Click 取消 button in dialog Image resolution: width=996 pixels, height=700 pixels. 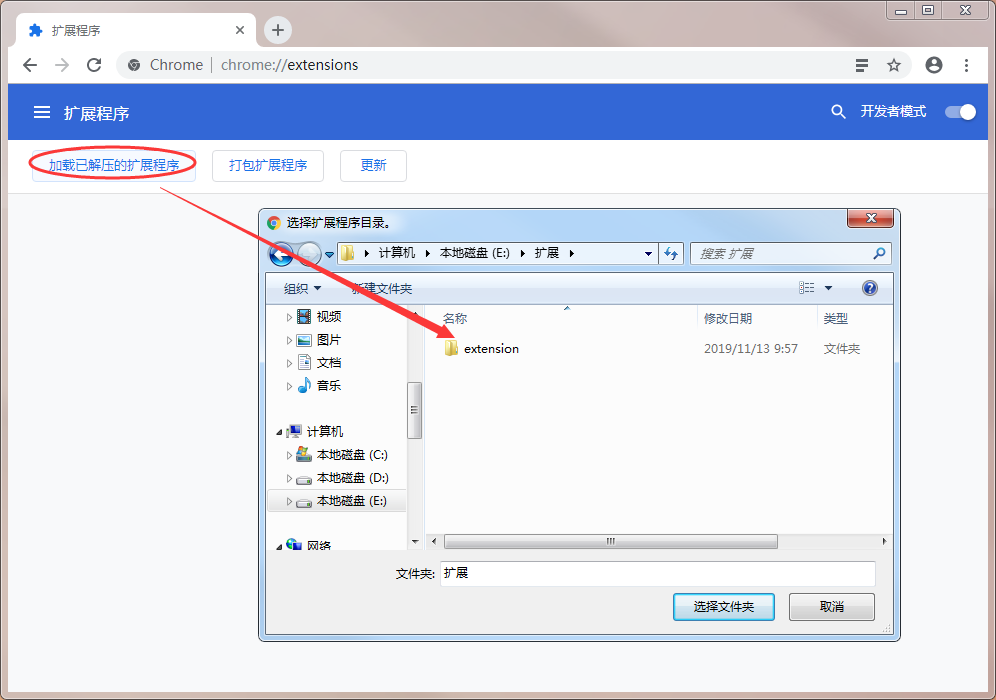[831, 607]
